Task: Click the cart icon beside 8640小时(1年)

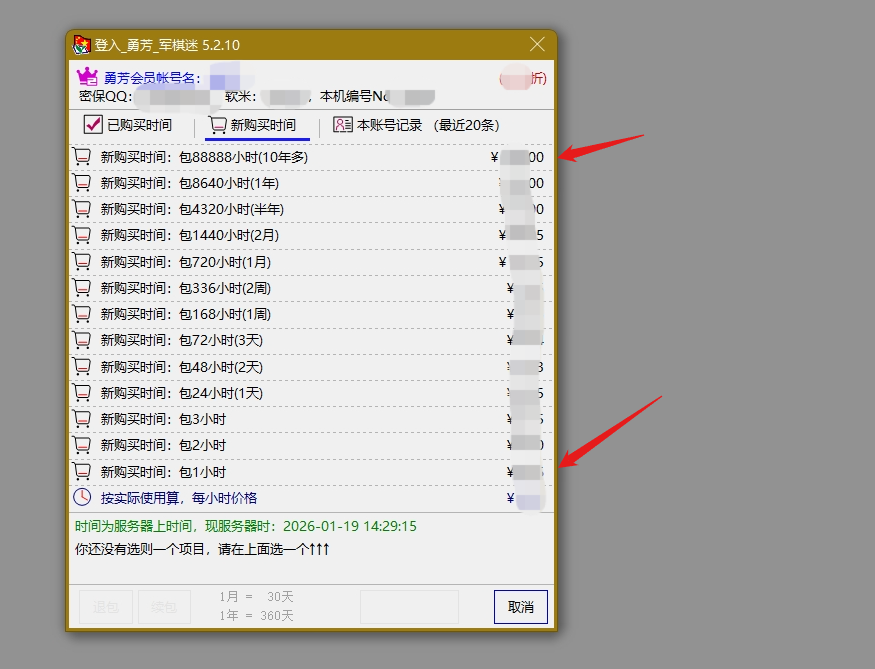Action: point(82,183)
